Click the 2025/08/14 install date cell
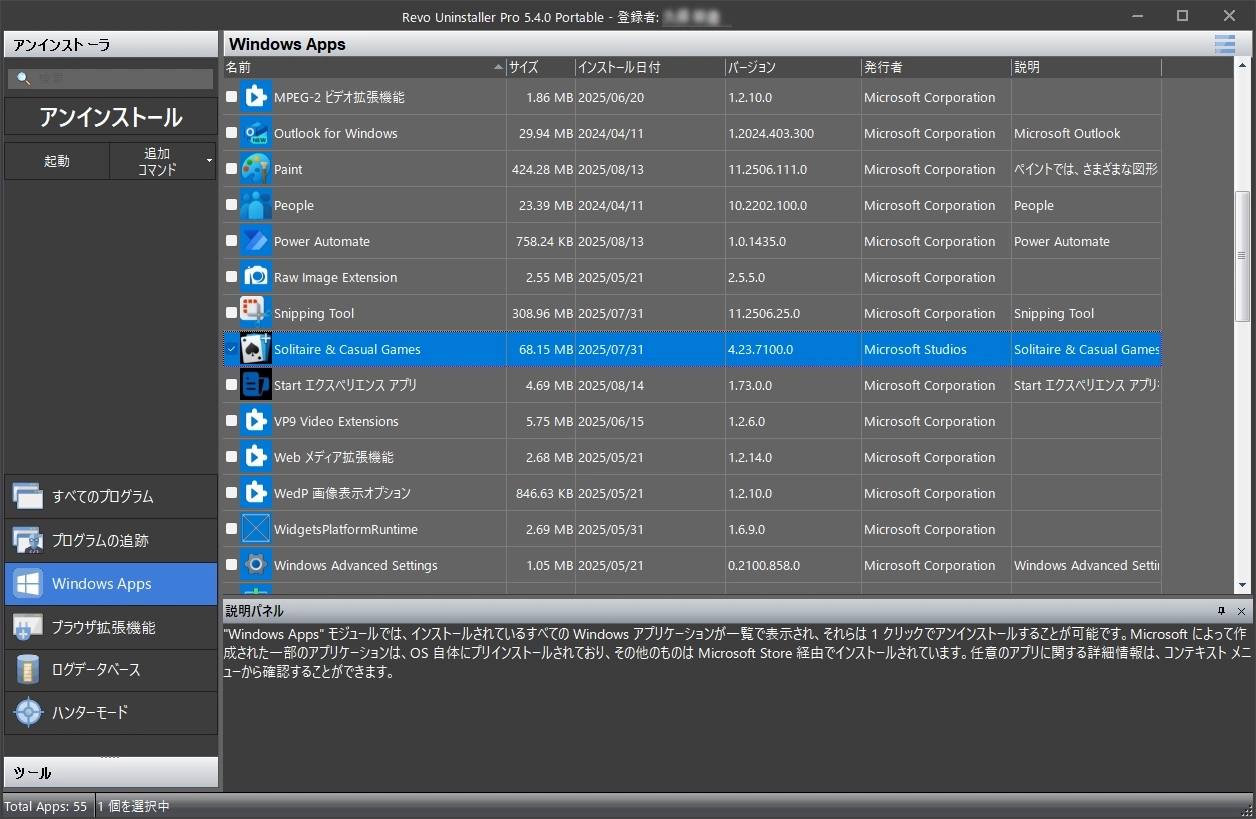Viewport: 1256px width, 819px height. pyautogui.click(x=611, y=385)
